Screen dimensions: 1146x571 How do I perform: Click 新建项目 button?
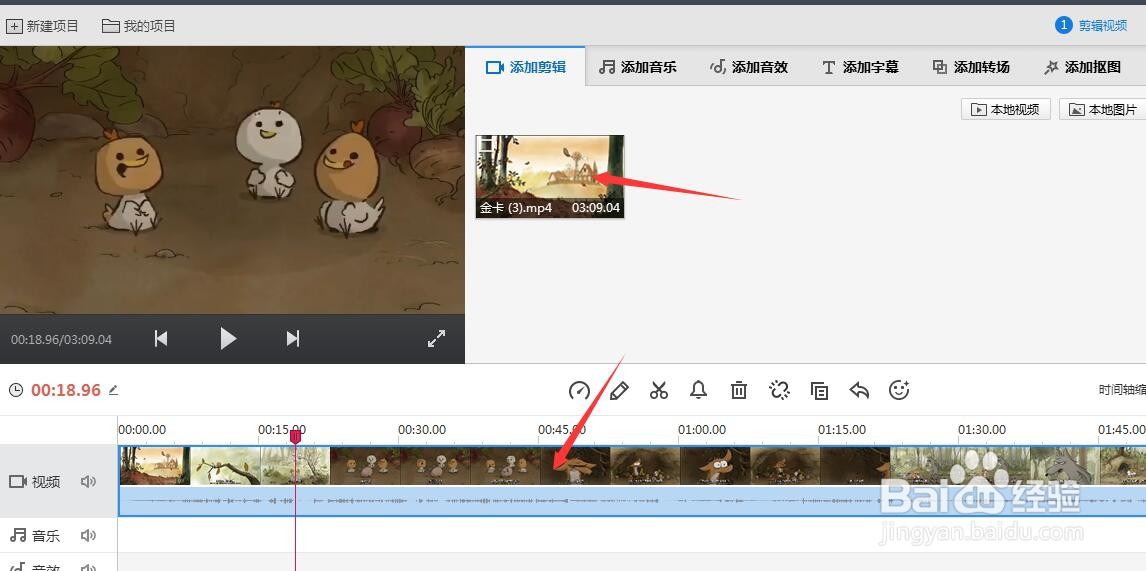42,26
